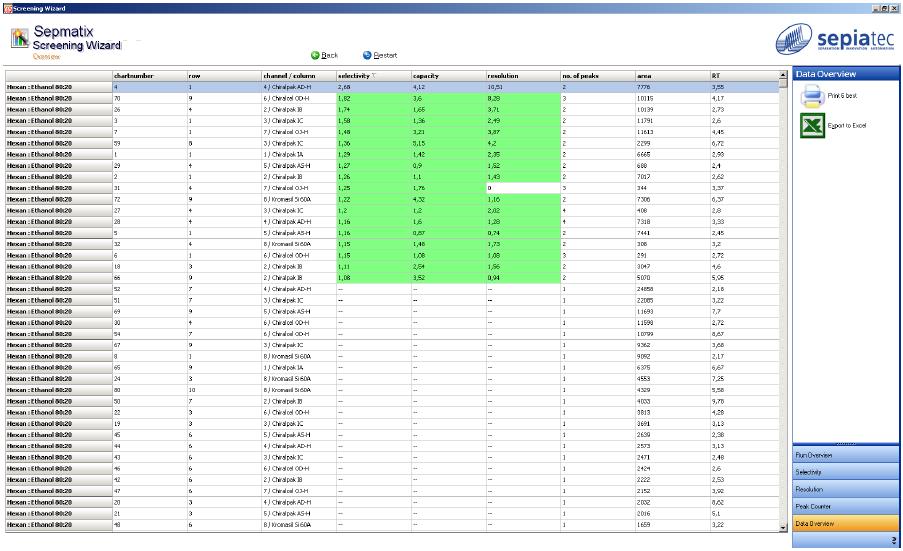Viewport: 903px width, 551px height.
Task: Select the Peak Counter navigation tab
Action: click(845, 506)
